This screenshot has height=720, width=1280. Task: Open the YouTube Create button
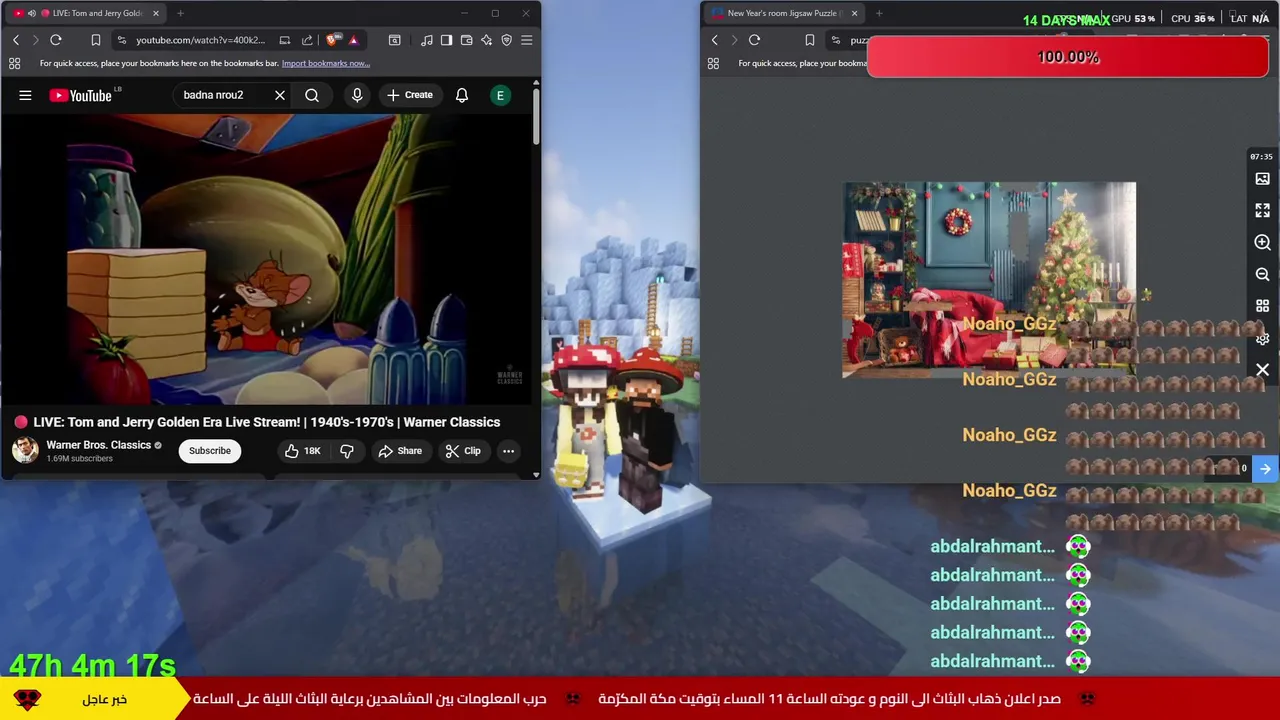pos(410,95)
